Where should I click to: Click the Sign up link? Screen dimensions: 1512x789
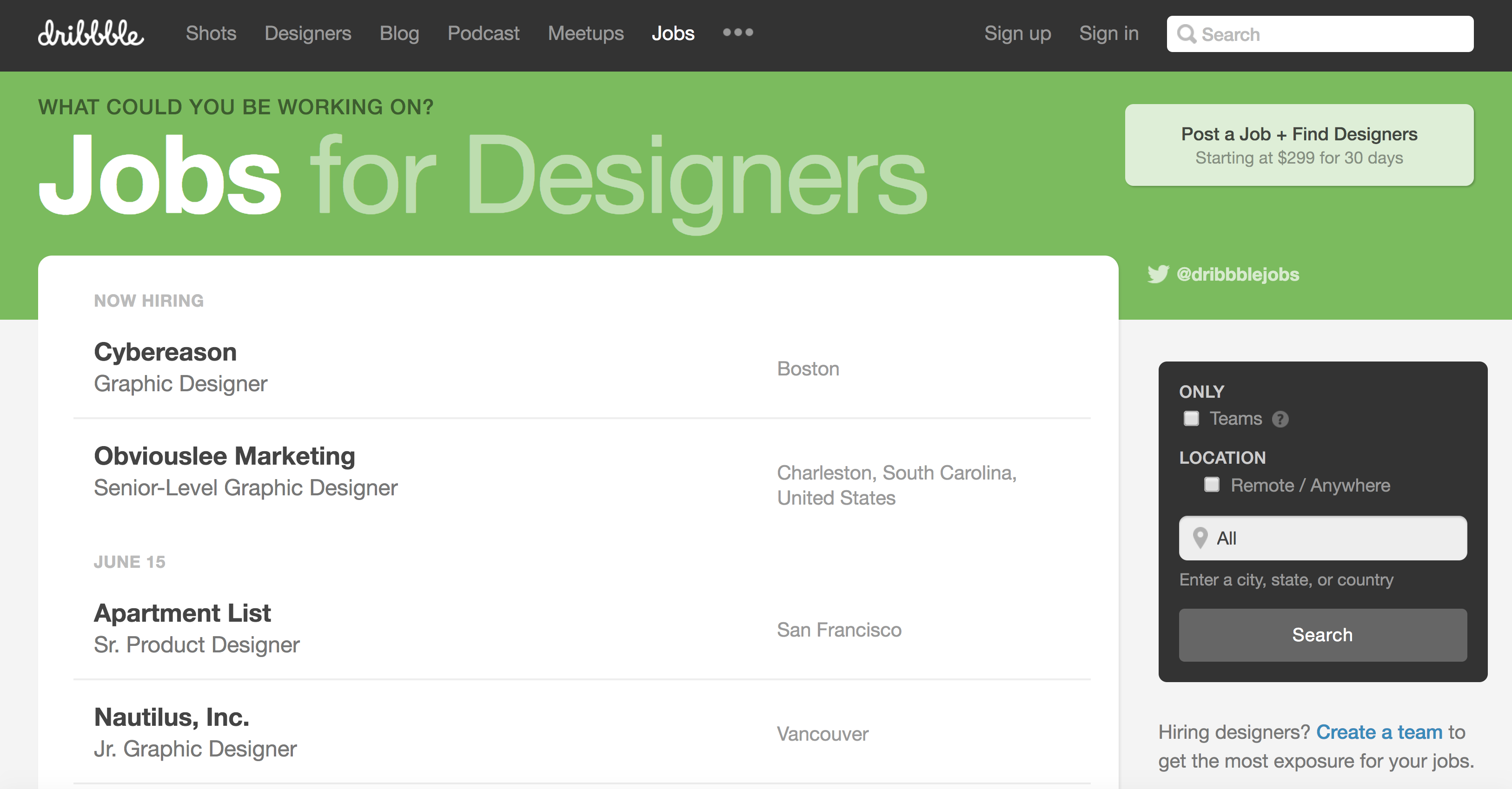pos(1017,33)
